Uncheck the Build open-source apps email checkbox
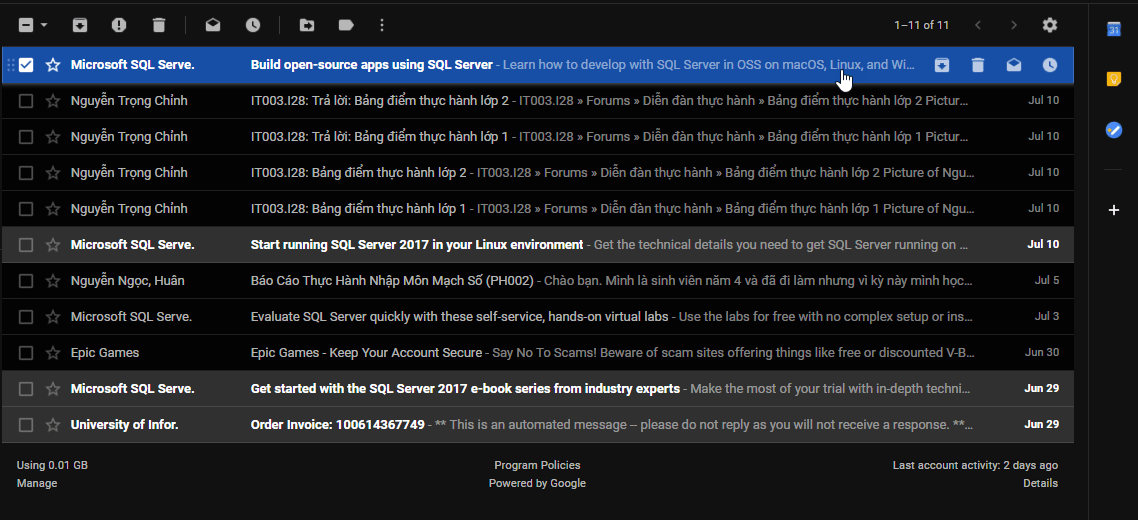This screenshot has height=520, width=1138. [26, 65]
